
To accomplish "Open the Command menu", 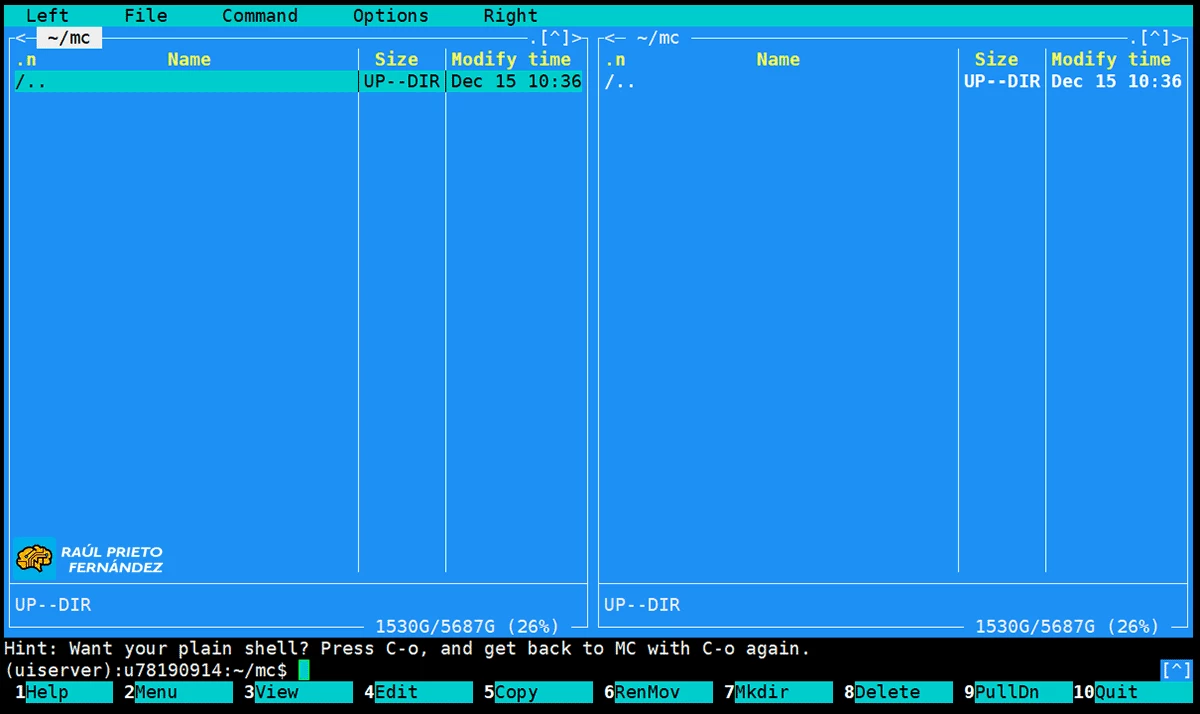I will pos(260,16).
